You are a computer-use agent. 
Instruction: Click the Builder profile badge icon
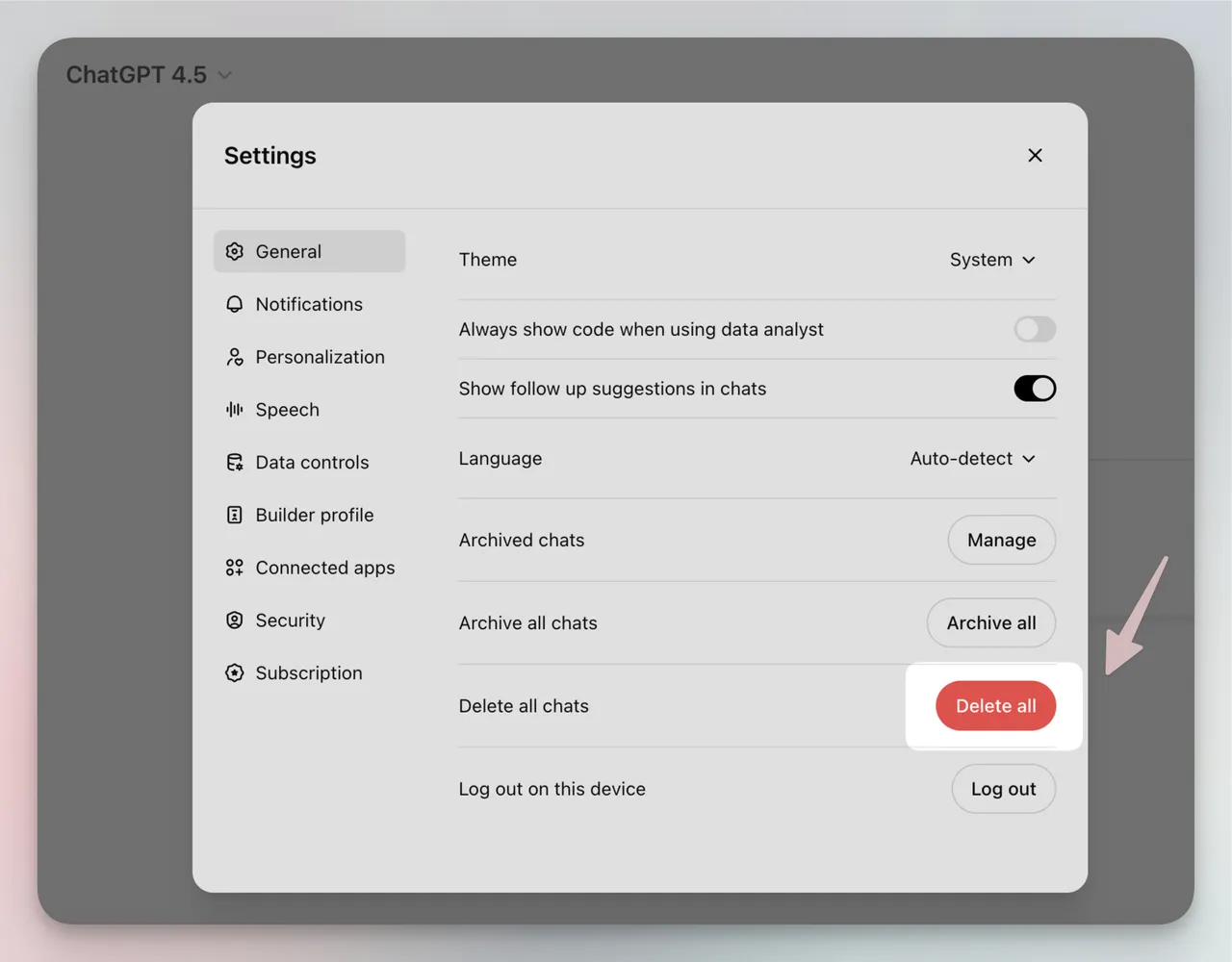[235, 515]
